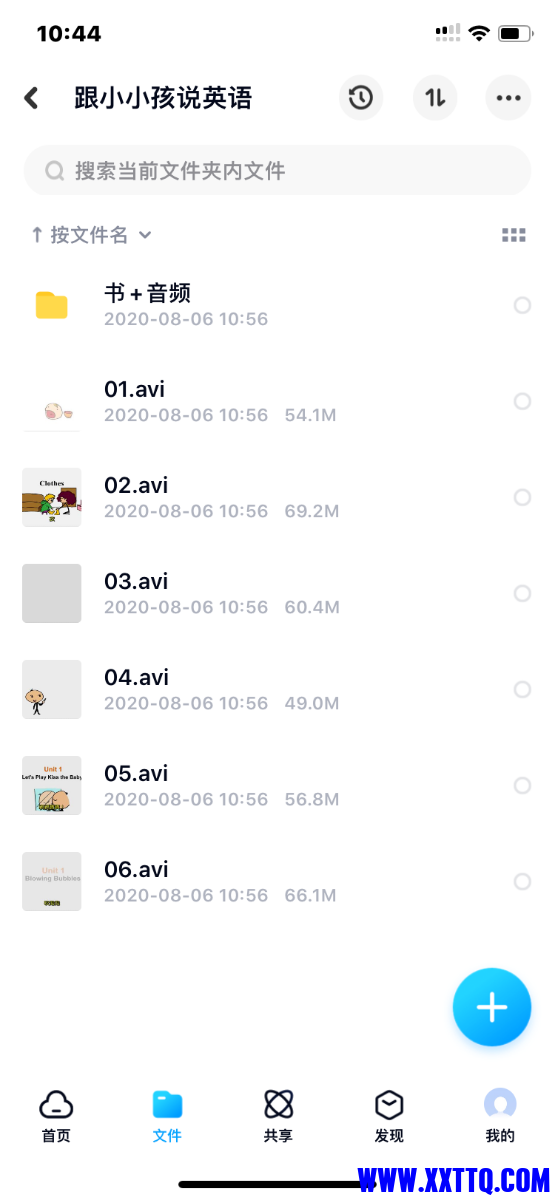Open the 书+音频 folder icon
This screenshot has height=1200, width=555.
(x=52, y=305)
